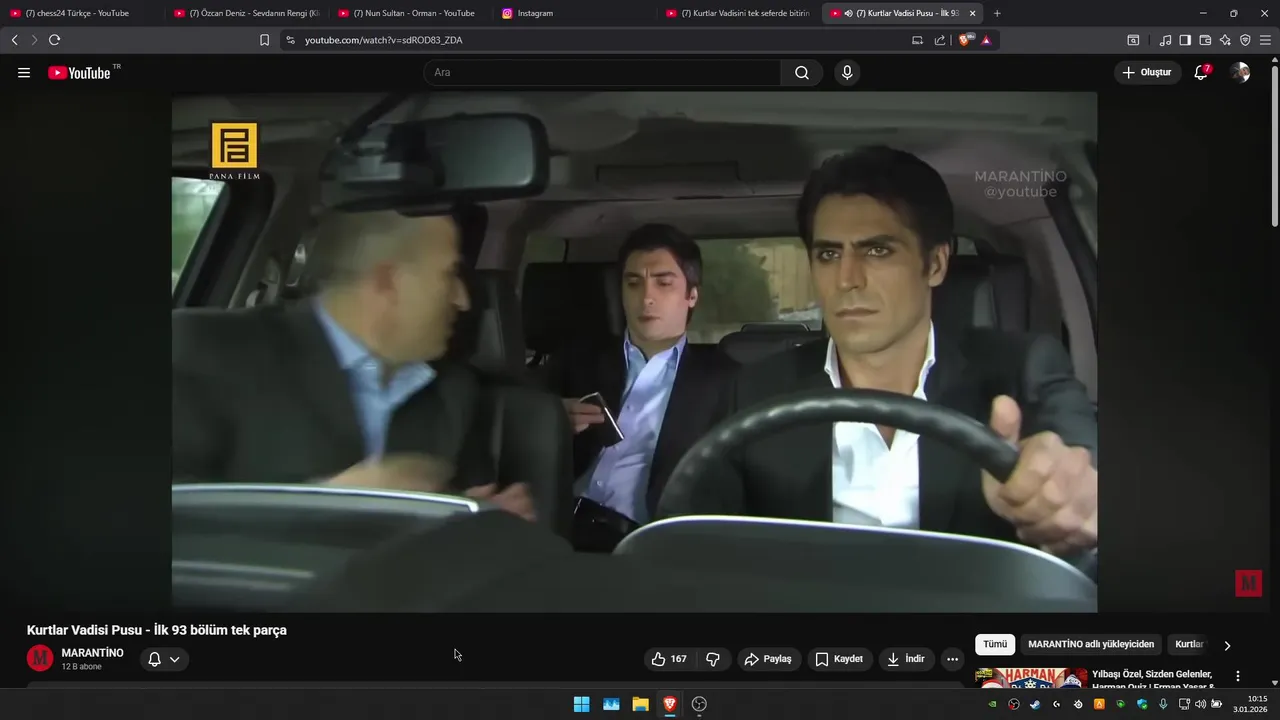Select the Tümü filter chip
The width and height of the screenshot is (1280, 720).
point(995,645)
